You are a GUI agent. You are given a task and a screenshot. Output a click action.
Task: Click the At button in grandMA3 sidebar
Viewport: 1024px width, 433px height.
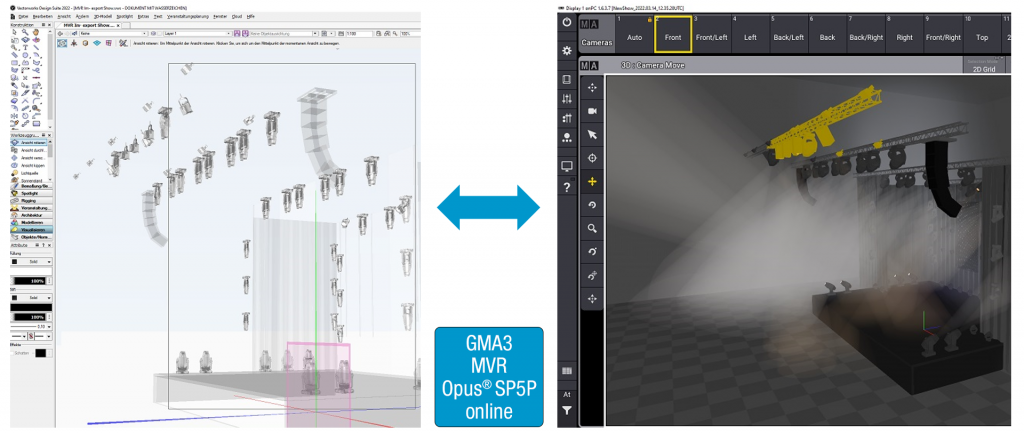566,394
